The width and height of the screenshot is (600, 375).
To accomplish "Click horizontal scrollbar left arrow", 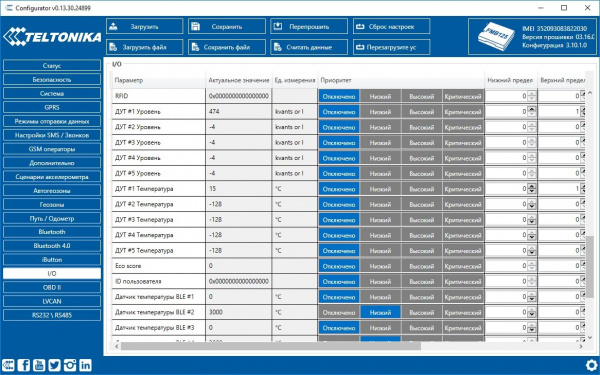I will point(117,346).
